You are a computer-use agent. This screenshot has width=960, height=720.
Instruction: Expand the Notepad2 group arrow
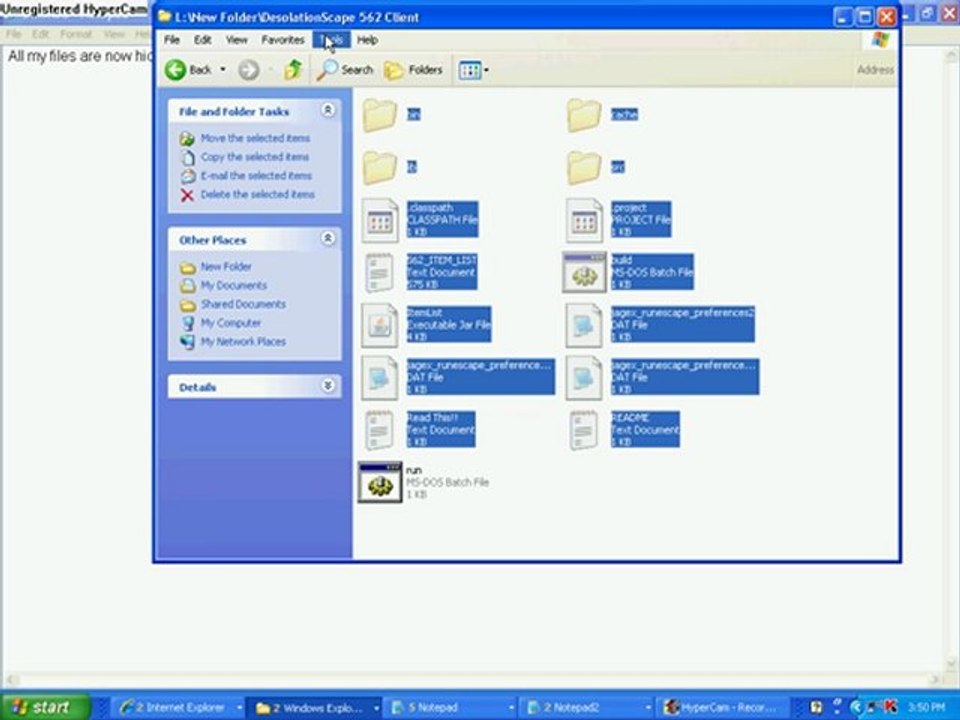pos(648,708)
